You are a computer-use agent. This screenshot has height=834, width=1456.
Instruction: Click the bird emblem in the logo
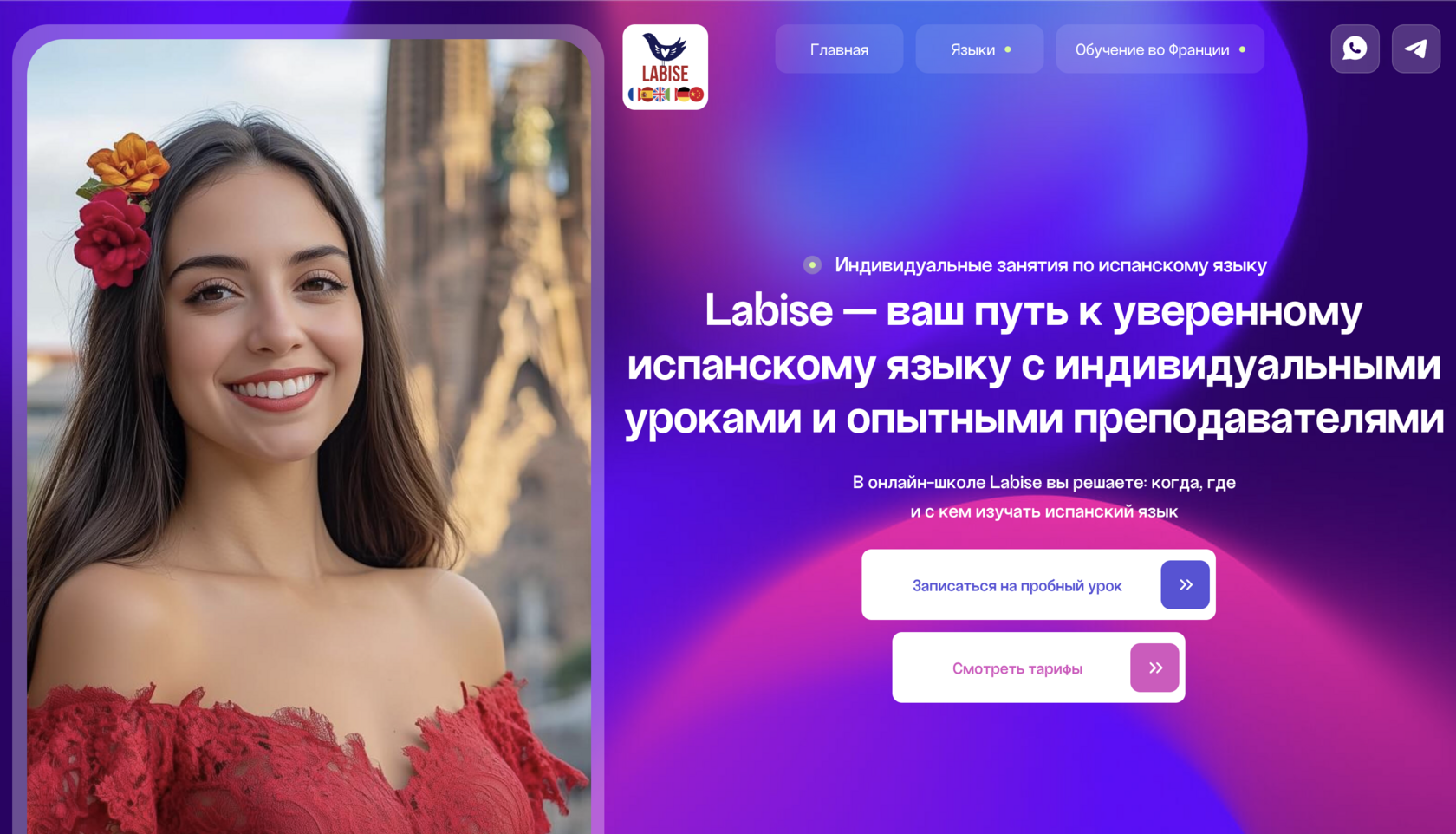coord(665,47)
